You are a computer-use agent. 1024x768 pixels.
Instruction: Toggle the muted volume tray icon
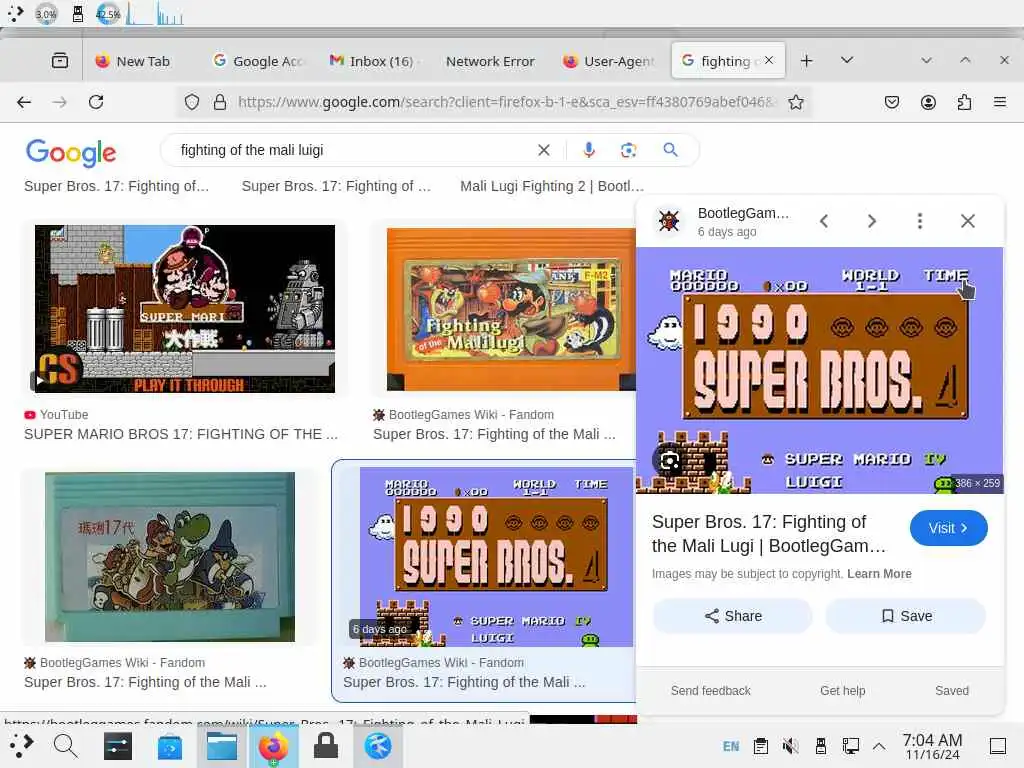(x=790, y=746)
